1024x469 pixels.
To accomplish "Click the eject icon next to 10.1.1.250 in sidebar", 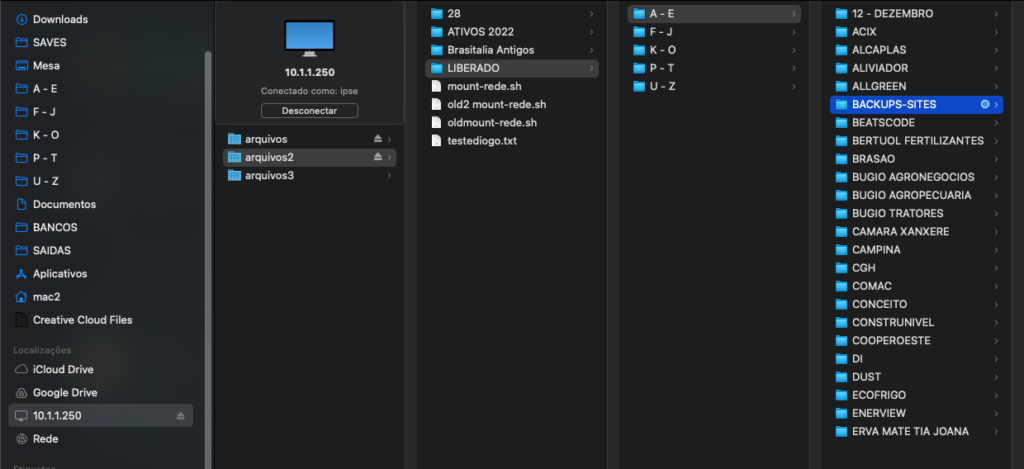I will (181, 416).
